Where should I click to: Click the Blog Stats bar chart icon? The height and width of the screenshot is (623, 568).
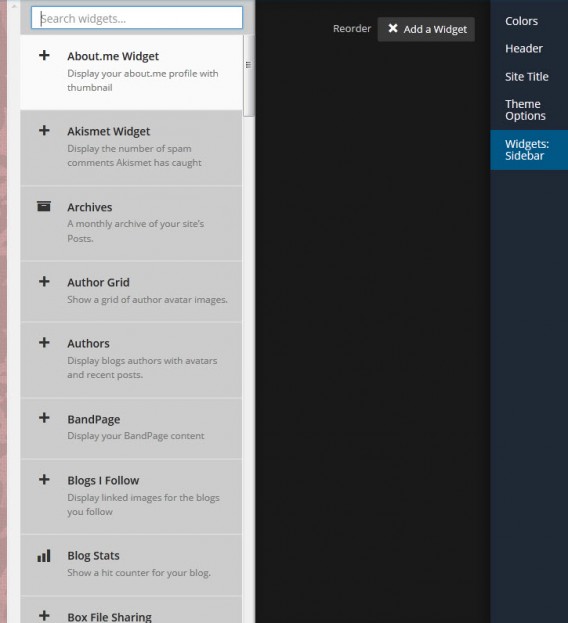click(44, 555)
